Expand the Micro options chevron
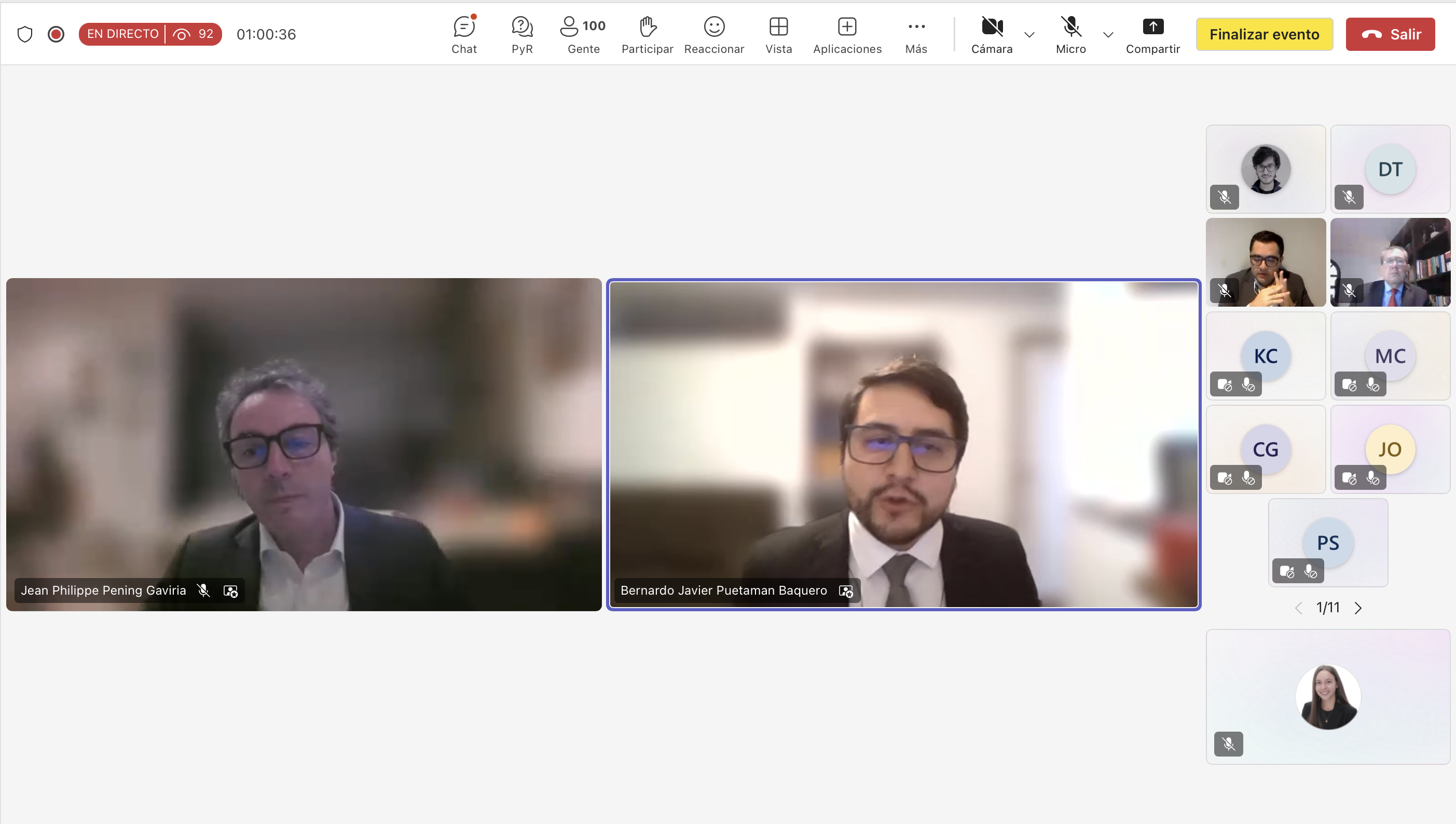Image resolution: width=1456 pixels, height=824 pixels. point(1108,35)
